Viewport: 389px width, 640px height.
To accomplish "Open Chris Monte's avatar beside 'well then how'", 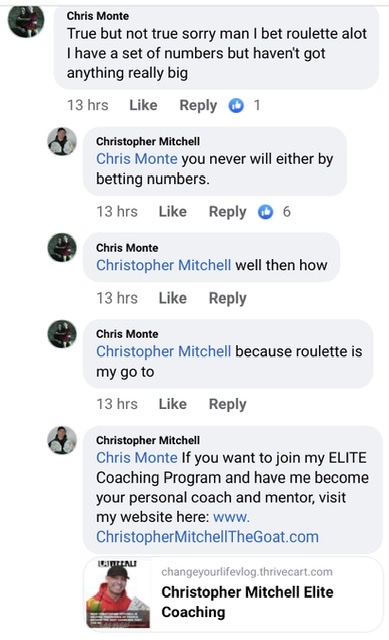I will 62,248.
